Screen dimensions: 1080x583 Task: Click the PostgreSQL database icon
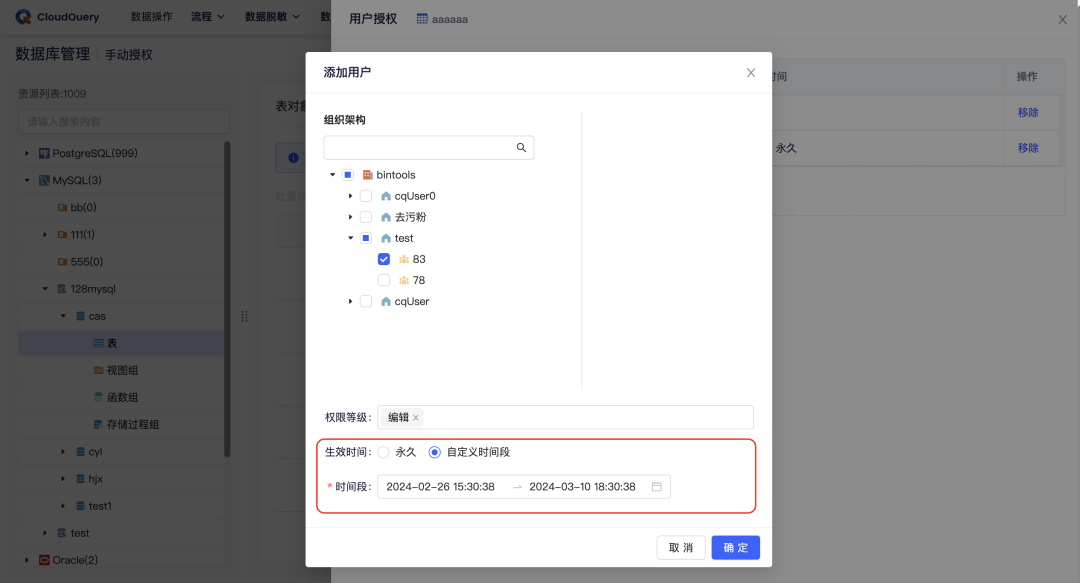tap(44, 153)
